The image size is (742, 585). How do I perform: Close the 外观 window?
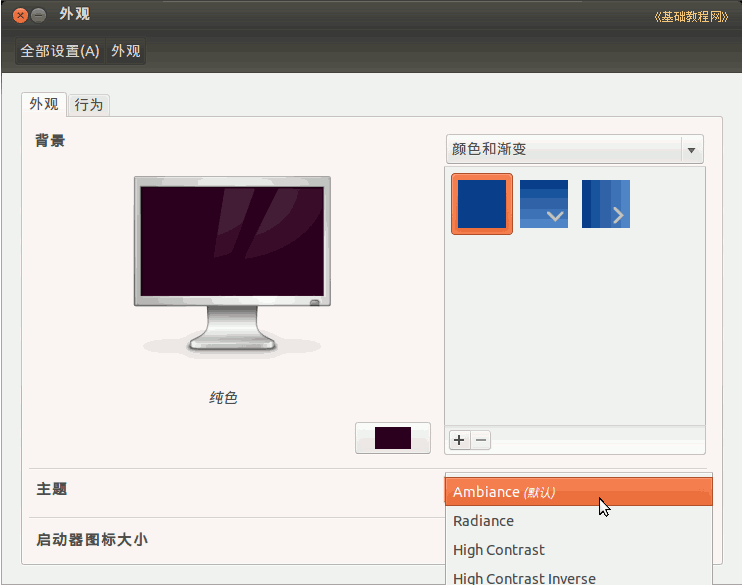coord(20,16)
